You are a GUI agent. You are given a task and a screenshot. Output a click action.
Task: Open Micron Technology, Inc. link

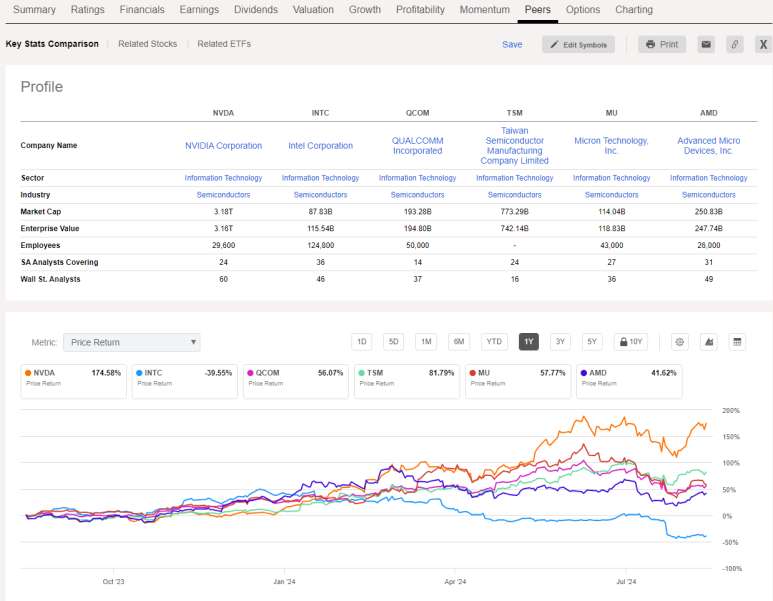pos(611,145)
